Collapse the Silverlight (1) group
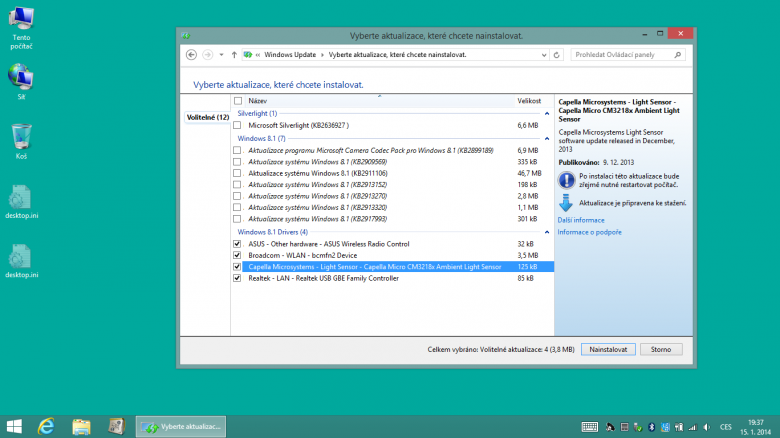This screenshot has height=438, width=780. coord(547,113)
